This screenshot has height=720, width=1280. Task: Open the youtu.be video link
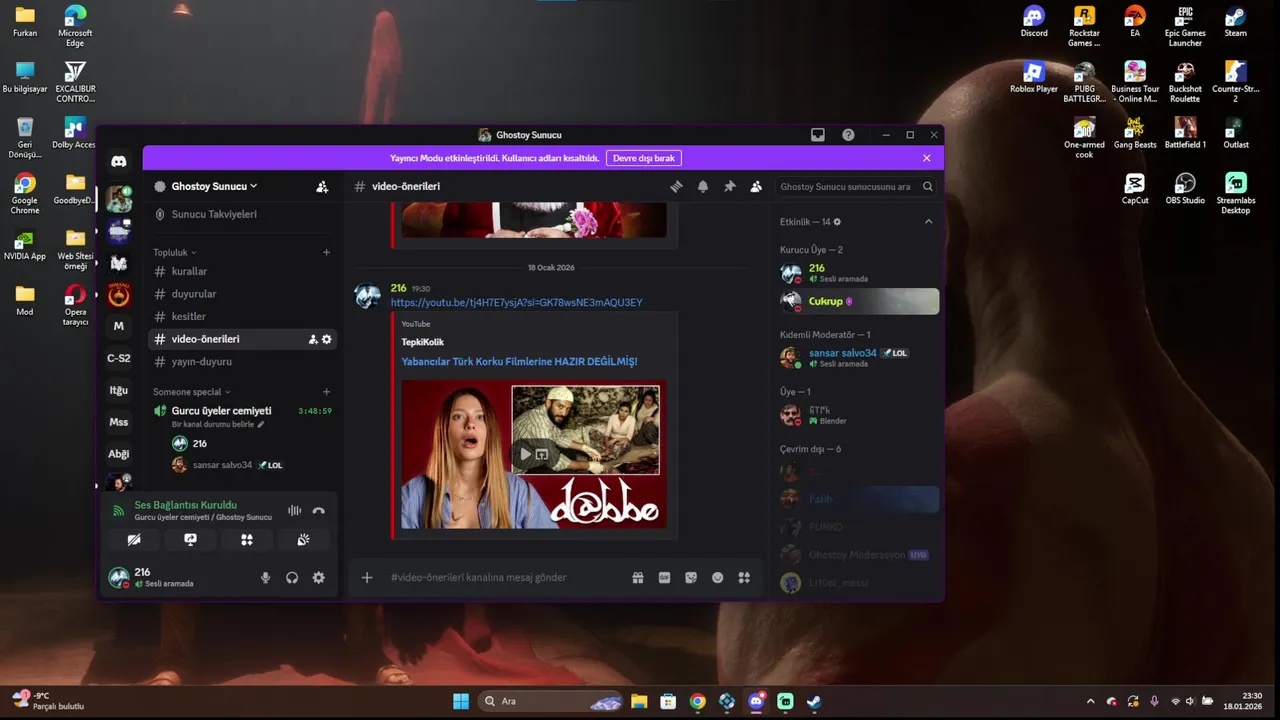[516, 303]
